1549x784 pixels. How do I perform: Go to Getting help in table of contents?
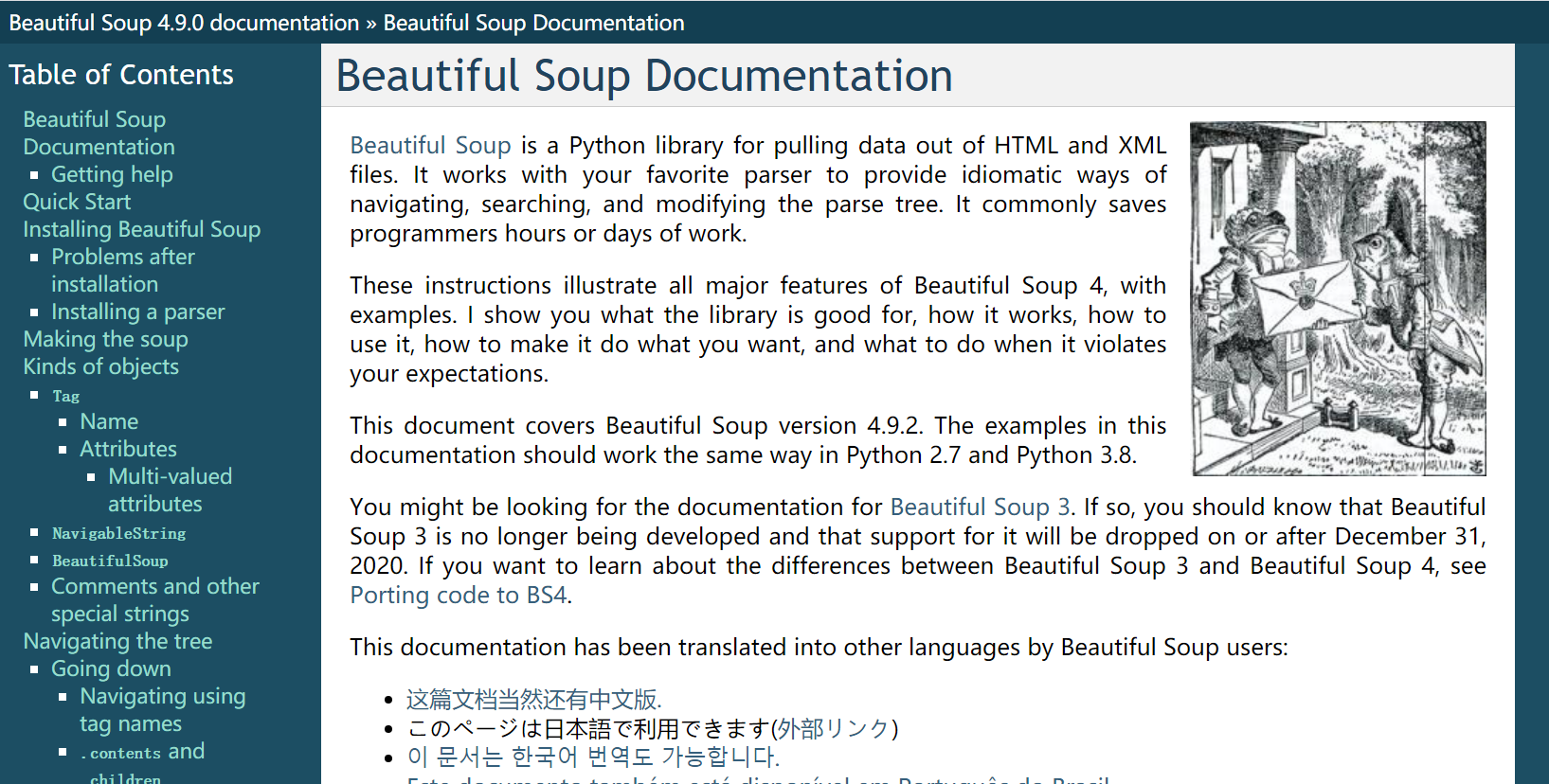click(112, 174)
